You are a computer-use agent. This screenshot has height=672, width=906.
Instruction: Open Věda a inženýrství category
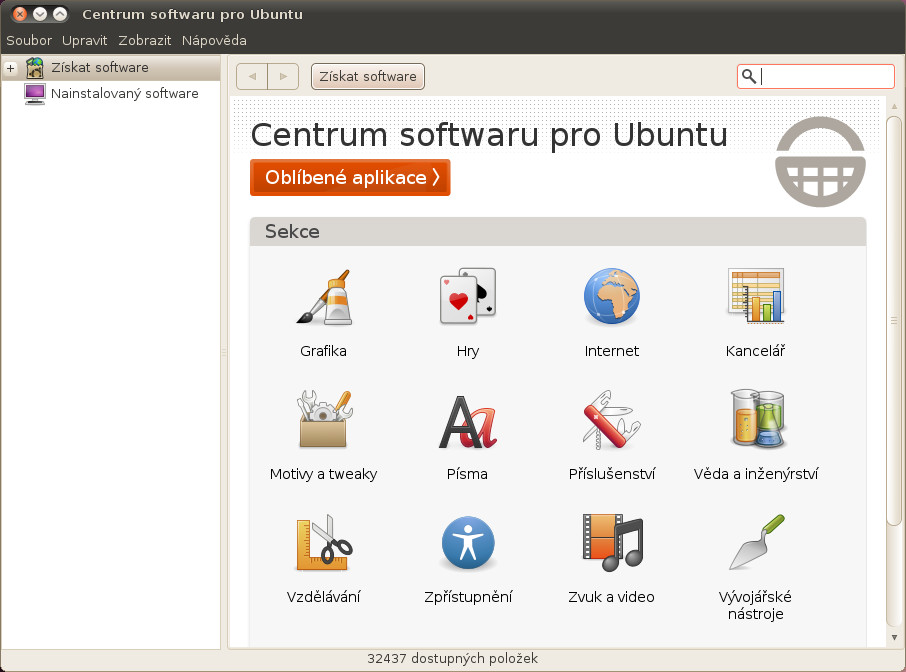[755, 420]
